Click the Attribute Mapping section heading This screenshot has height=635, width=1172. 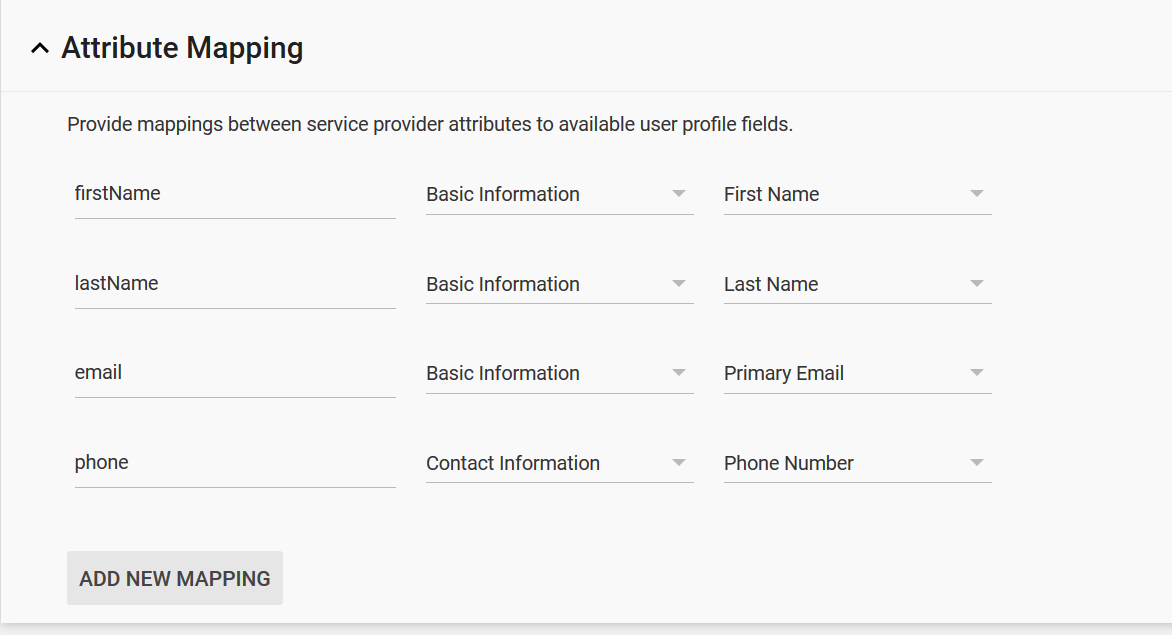point(182,47)
